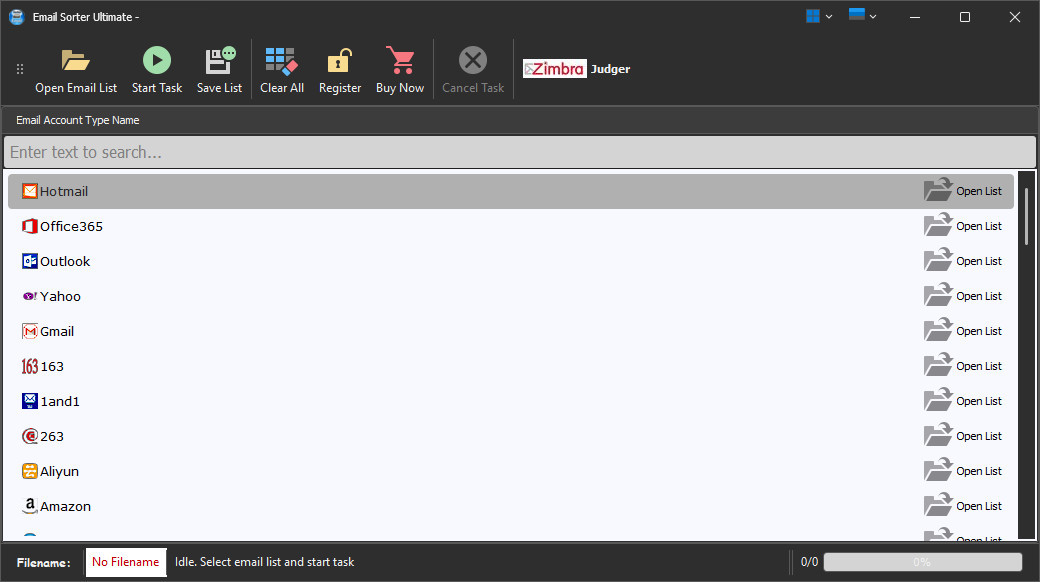The image size is (1040, 582).
Task: Click the Filename: label
Action: (44, 563)
